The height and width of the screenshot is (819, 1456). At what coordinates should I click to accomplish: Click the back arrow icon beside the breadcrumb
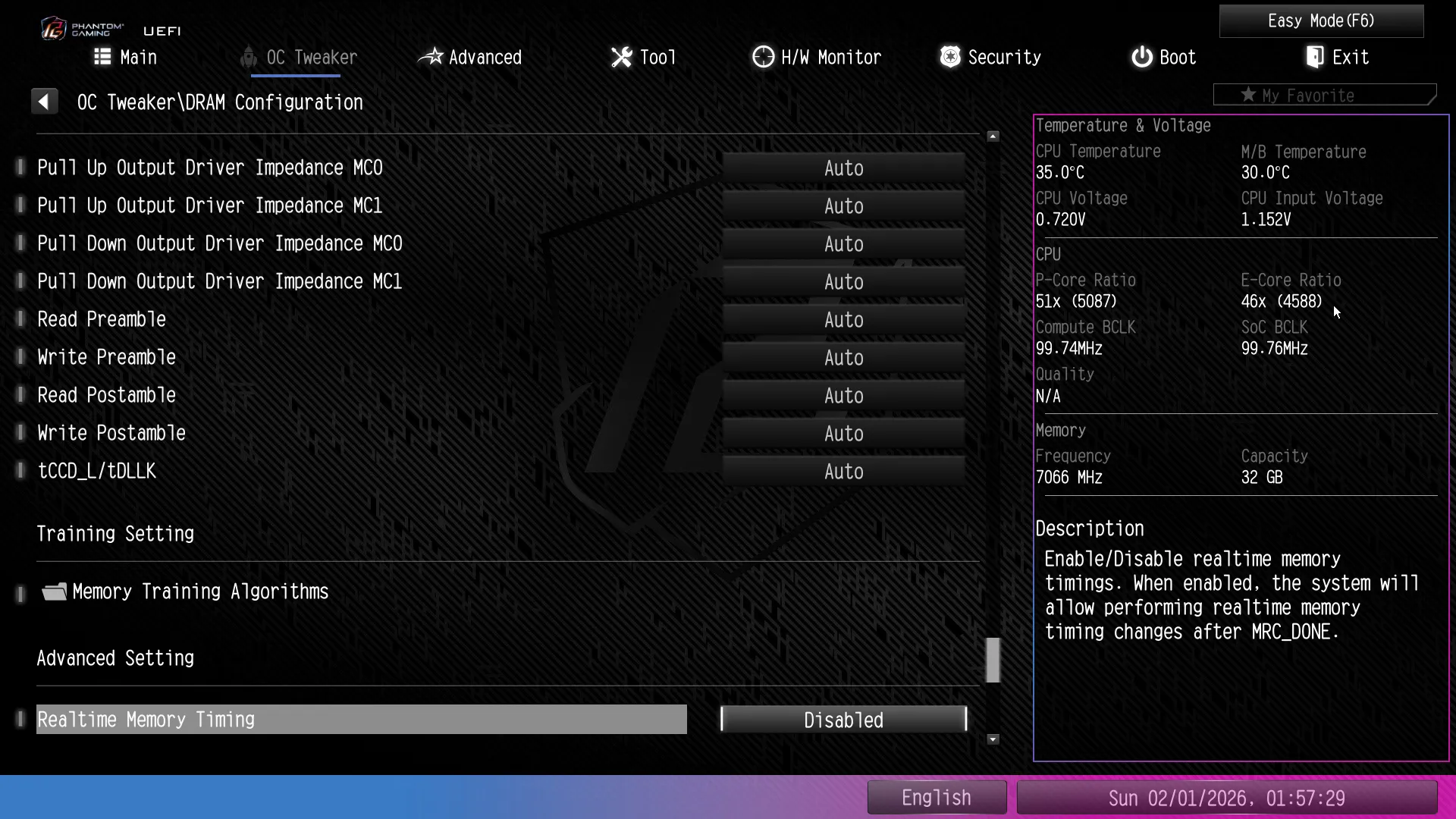pyautogui.click(x=44, y=102)
